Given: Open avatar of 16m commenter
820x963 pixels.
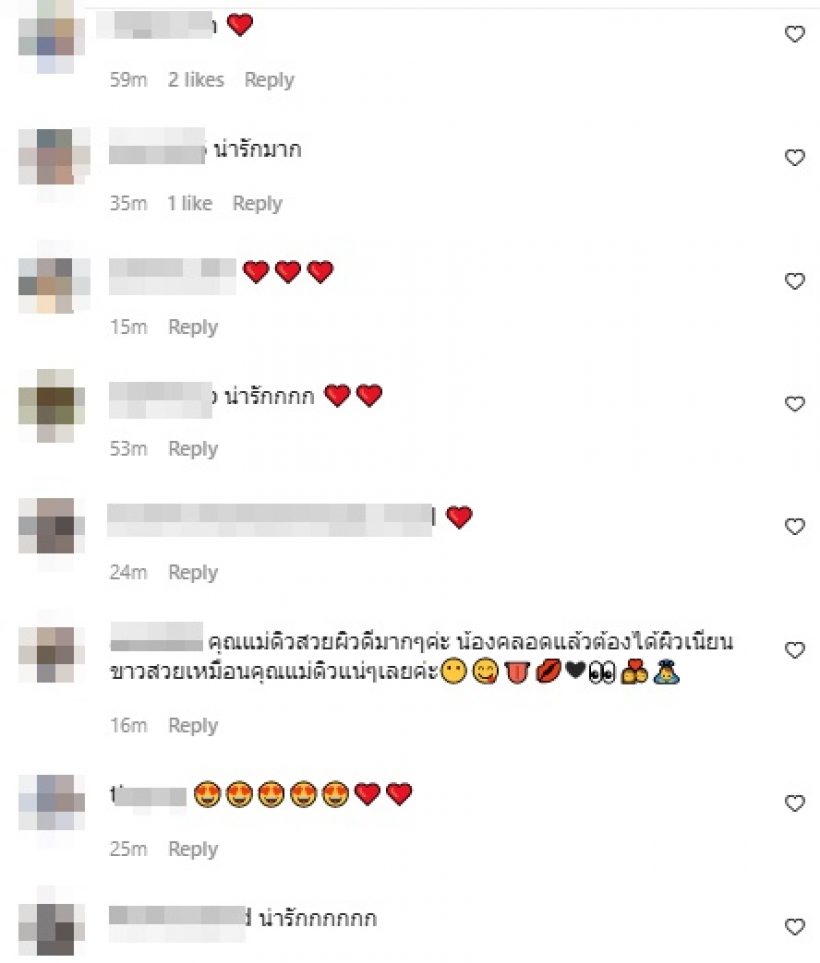Looking at the screenshot, I should point(54,651).
